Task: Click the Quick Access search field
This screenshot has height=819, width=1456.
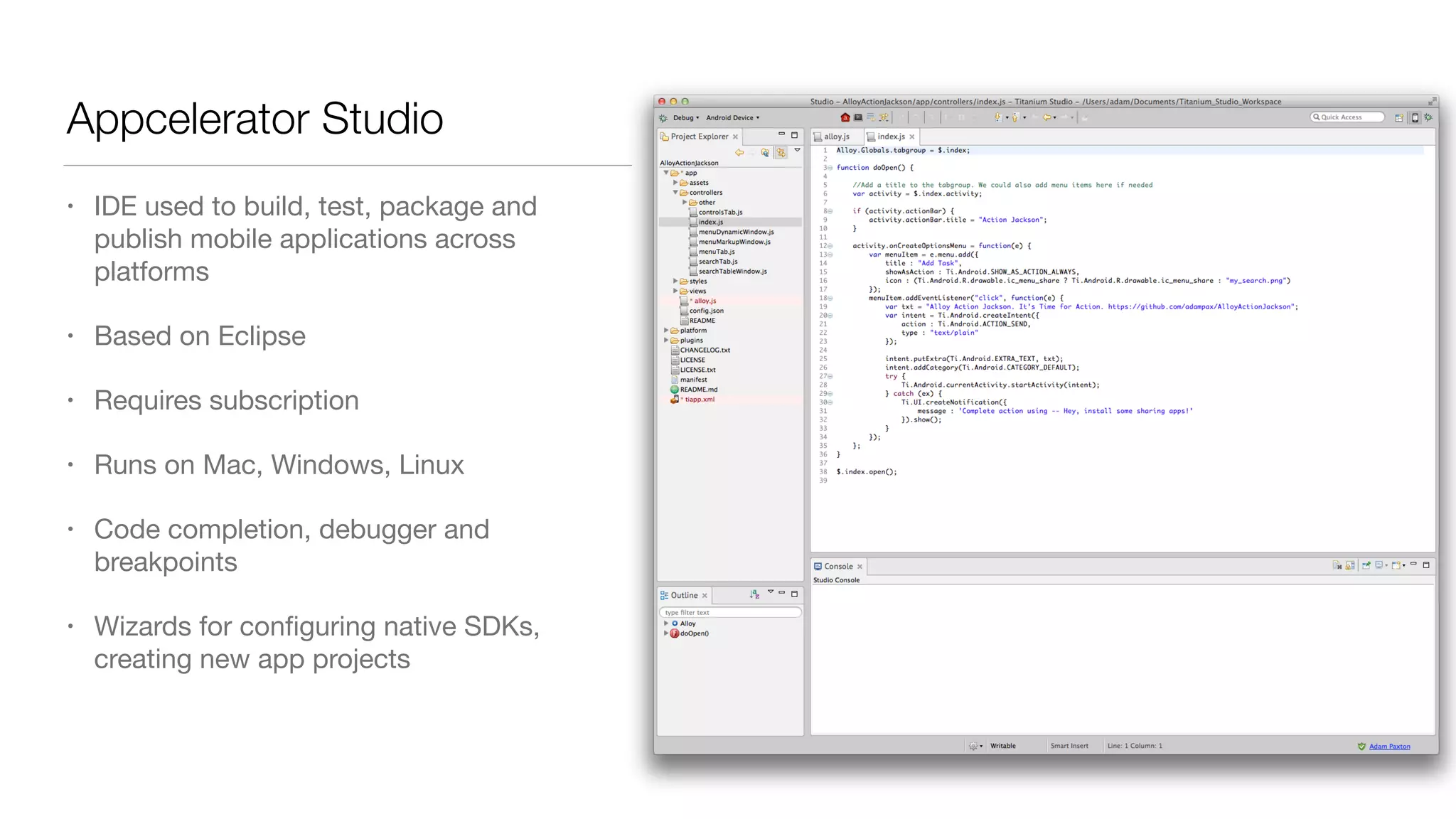Action: point(1347,117)
